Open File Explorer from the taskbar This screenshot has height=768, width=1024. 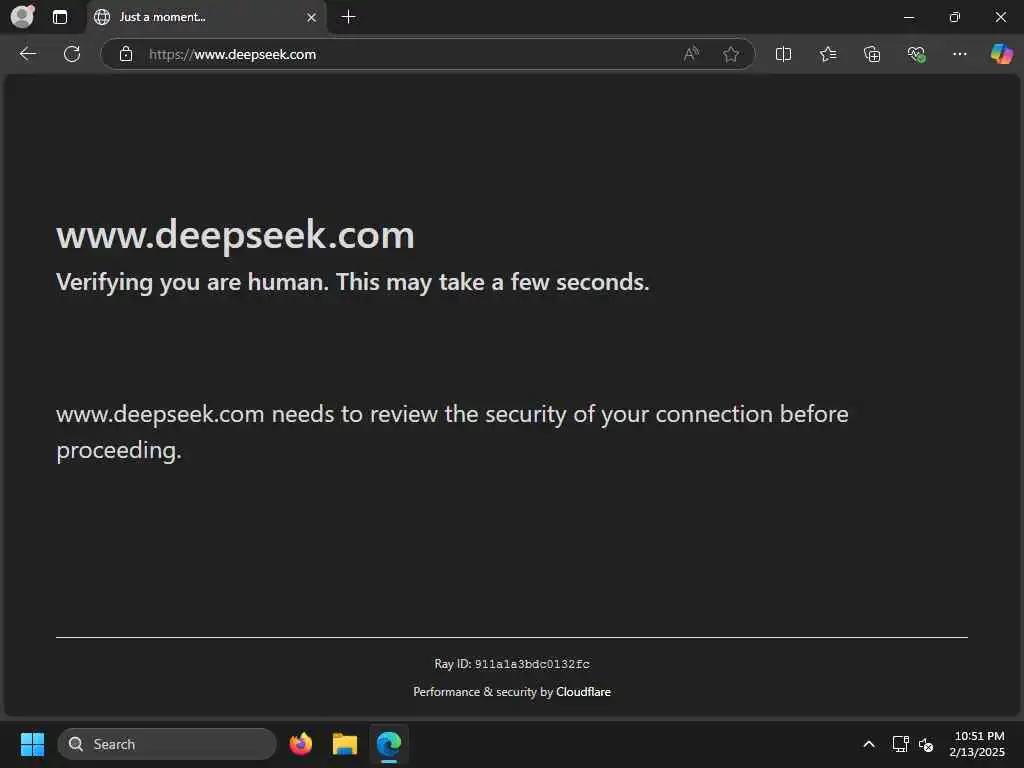pyautogui.click(x=345, y=744)
